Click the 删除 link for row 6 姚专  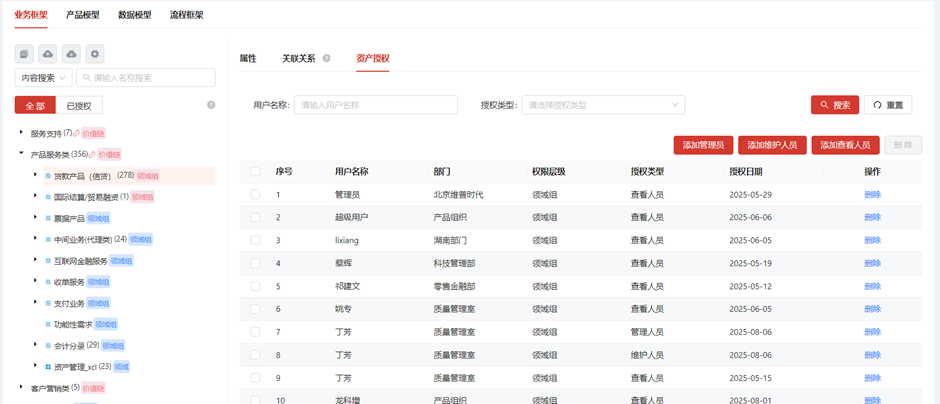pyautogui.click(x=872, y=309)
